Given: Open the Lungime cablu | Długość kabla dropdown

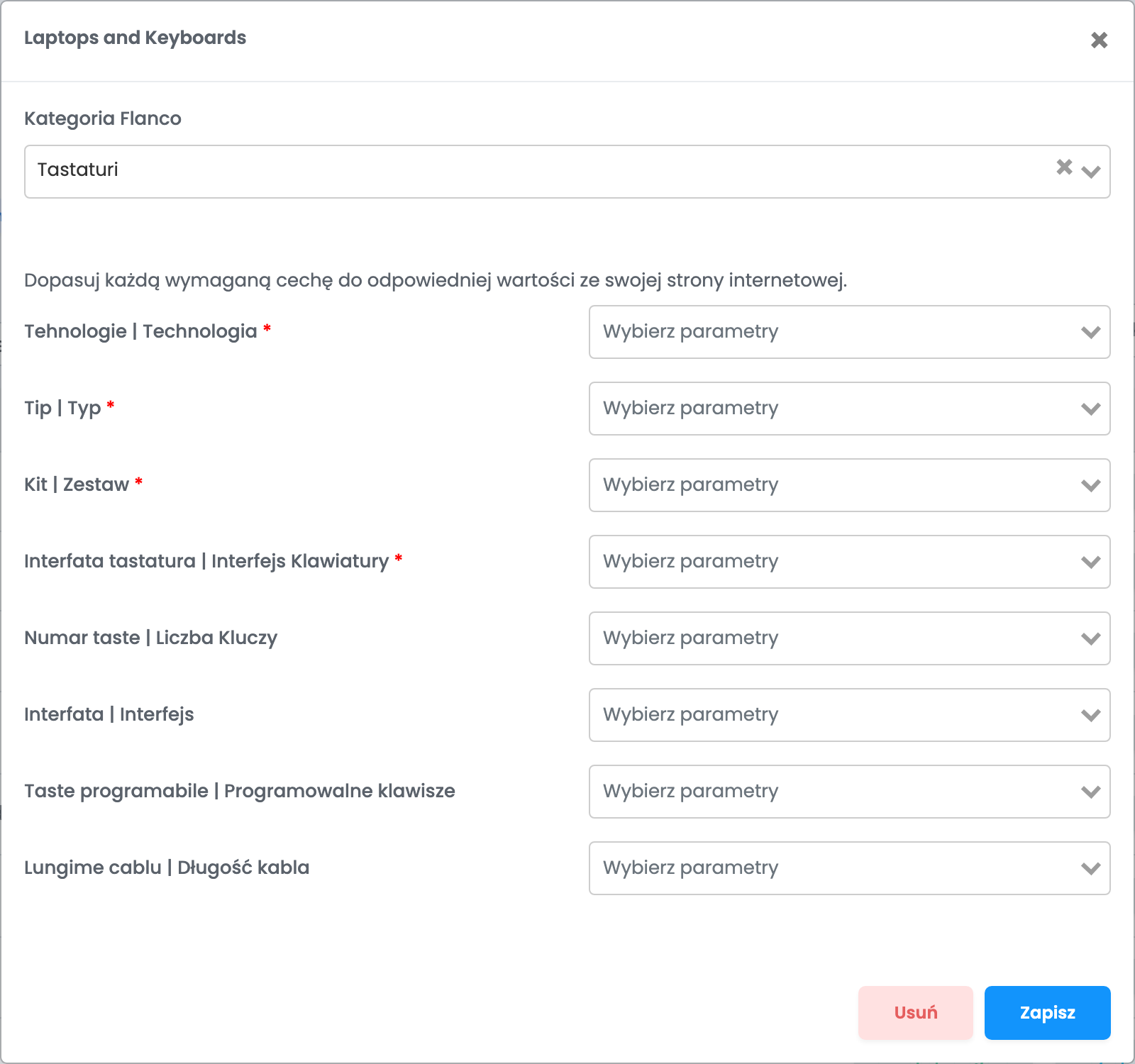Looking at the screenshot, I should (849, 868).
